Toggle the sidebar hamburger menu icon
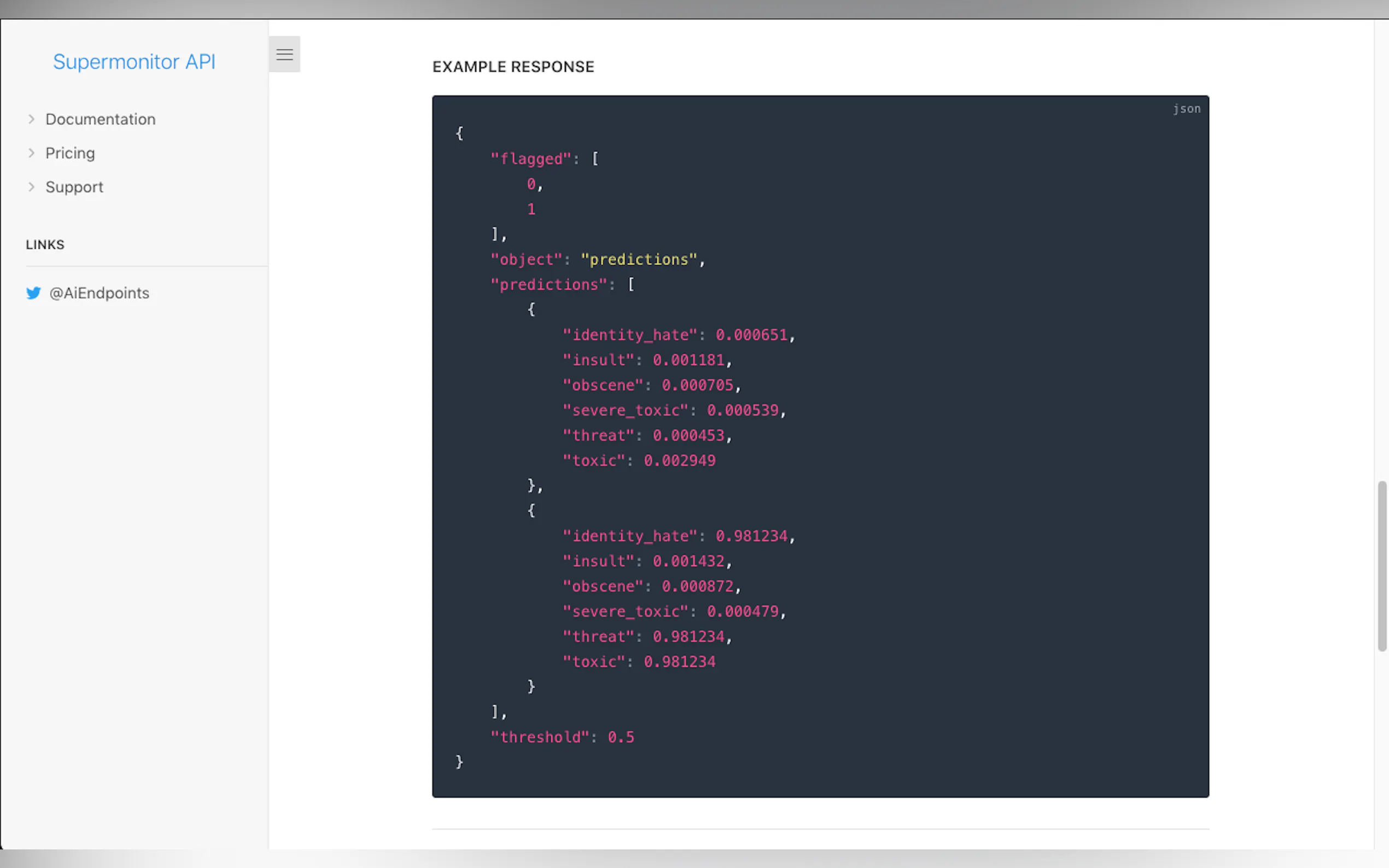 [284, 55]
